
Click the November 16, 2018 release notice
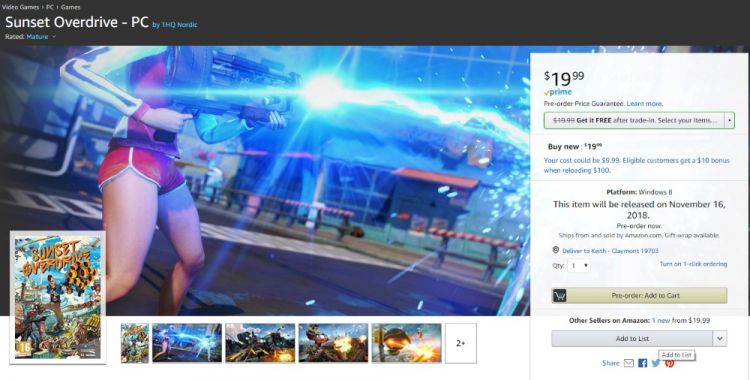[x=639, y=210]
